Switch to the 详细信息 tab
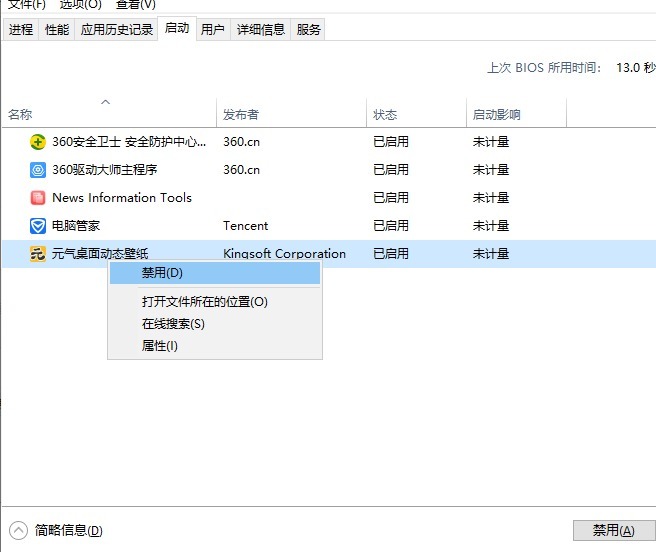The height and width of the screenshot is (552, 656). click(261, 29)
